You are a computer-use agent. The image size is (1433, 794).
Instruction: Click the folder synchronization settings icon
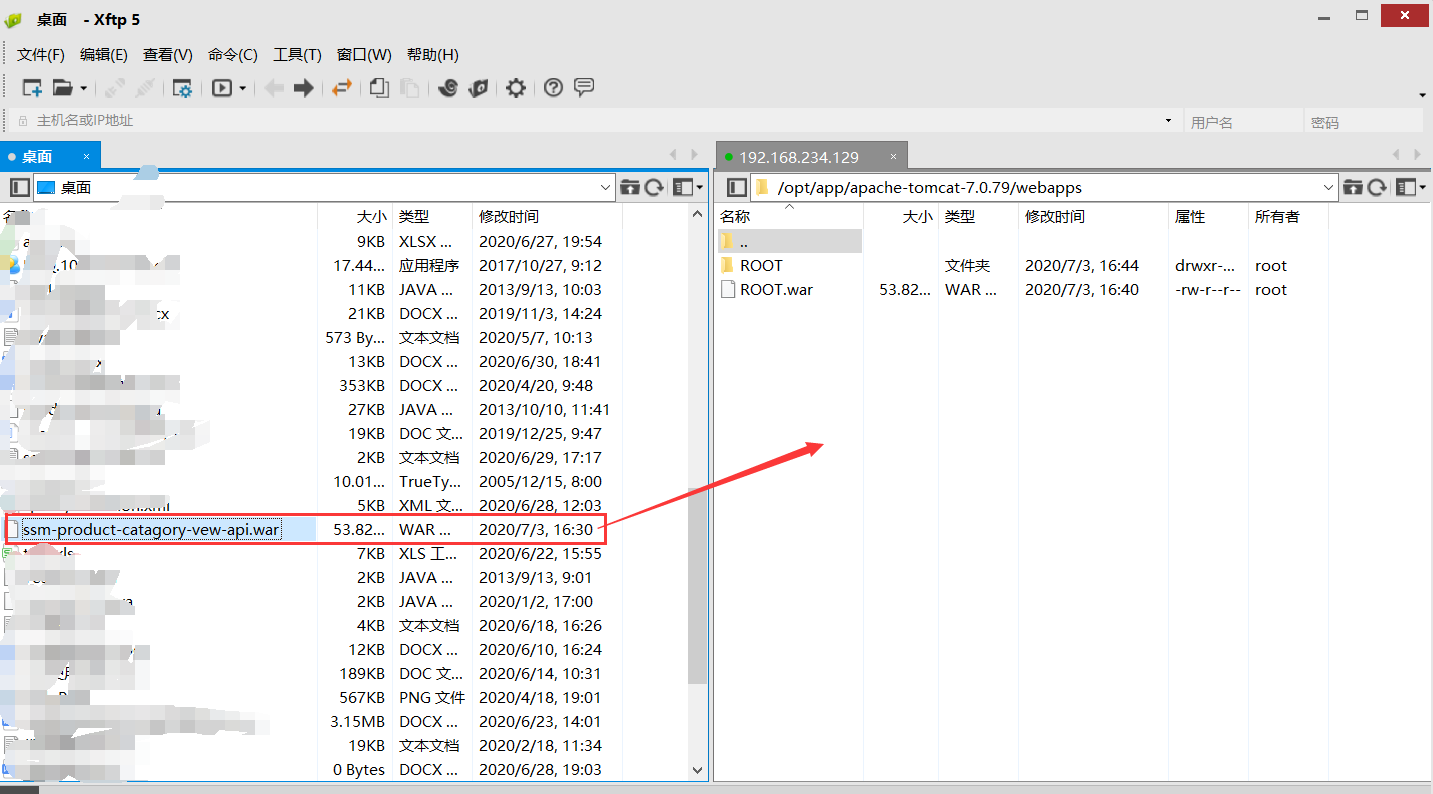[x=182, y=88]
